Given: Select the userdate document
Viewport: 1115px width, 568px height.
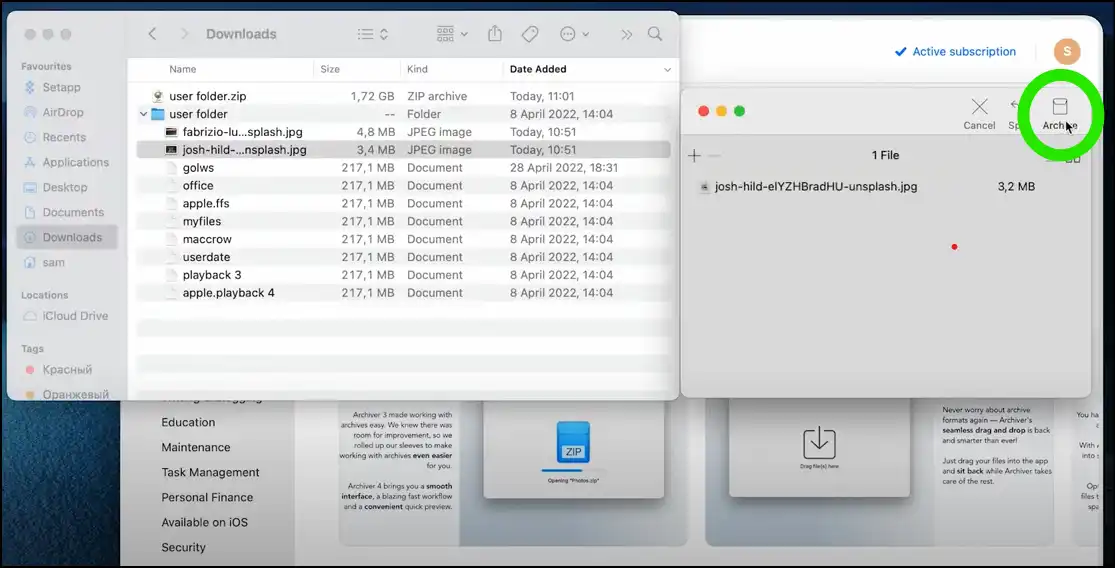Looking at the screenshot, I should (x=403, y=257).
